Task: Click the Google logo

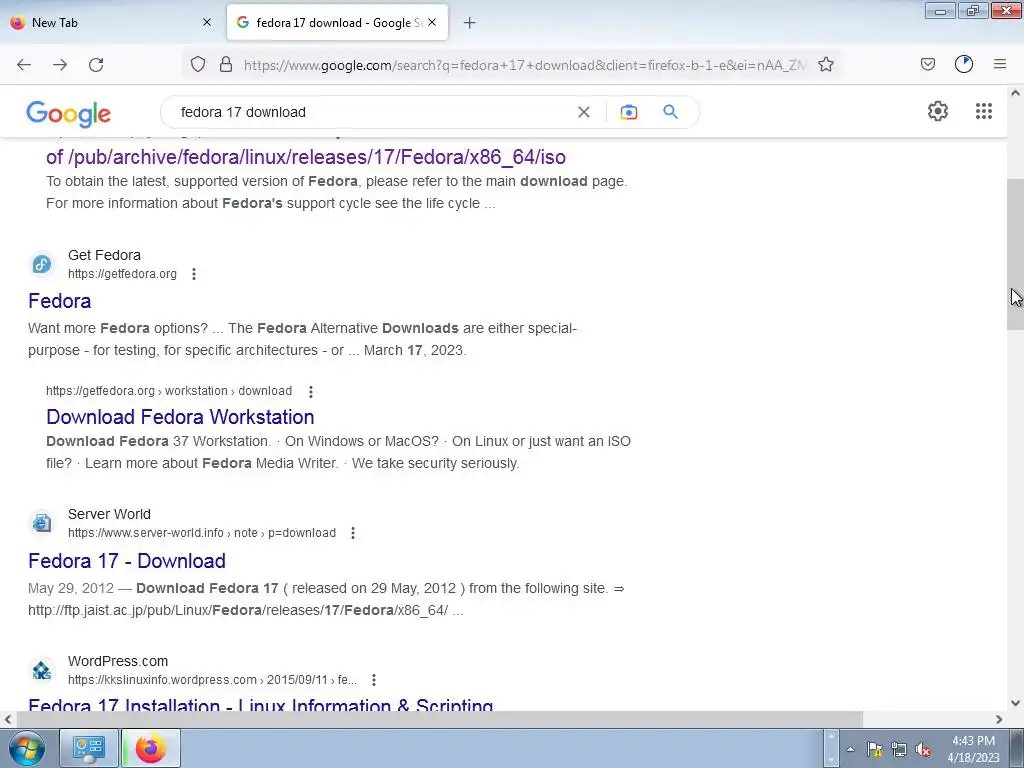Action: tap(69, 114)
